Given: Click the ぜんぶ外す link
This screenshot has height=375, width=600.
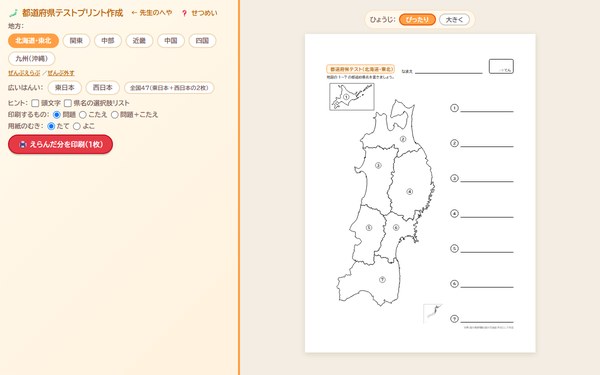Looking at the screenshot, I should pos(61,73).
